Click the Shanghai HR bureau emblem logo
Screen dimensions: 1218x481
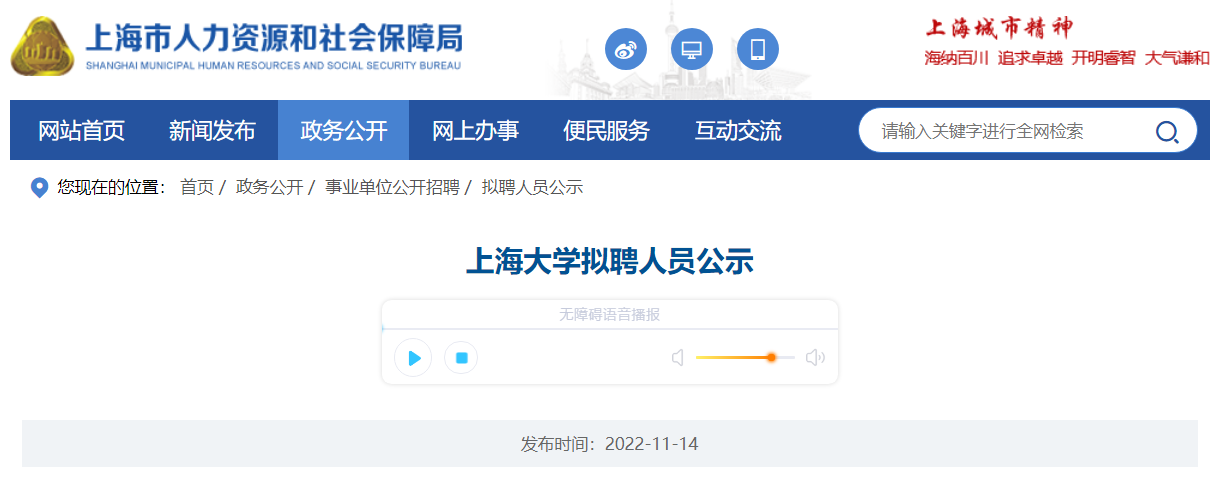(42, 47)
